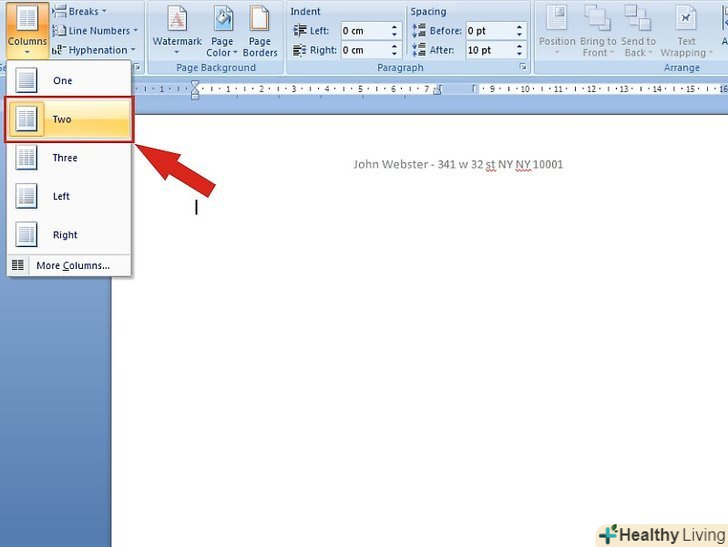Viewport: 728px width, 547px height.
Task: Click the Spacing After input field
Action: (489, 50)
